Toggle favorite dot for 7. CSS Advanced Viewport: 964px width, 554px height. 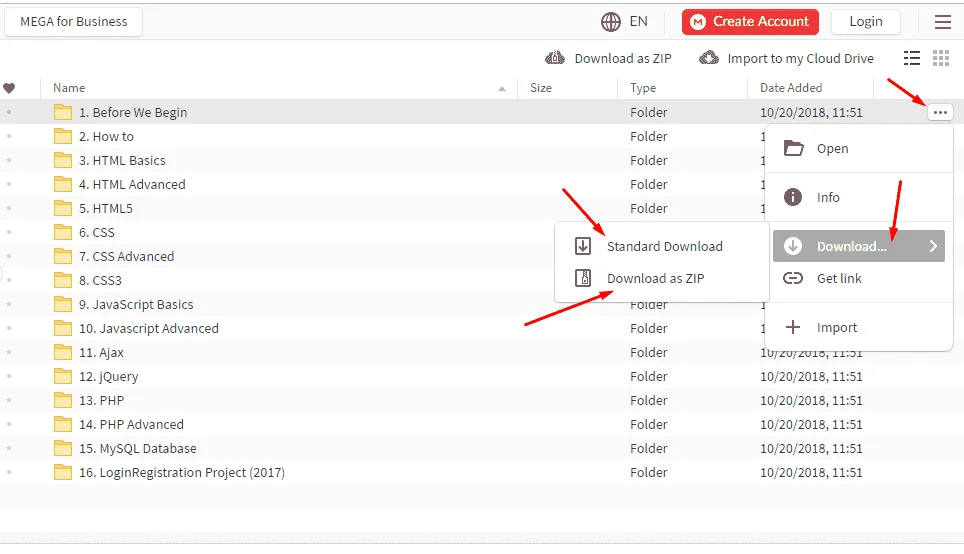(9, 256)
